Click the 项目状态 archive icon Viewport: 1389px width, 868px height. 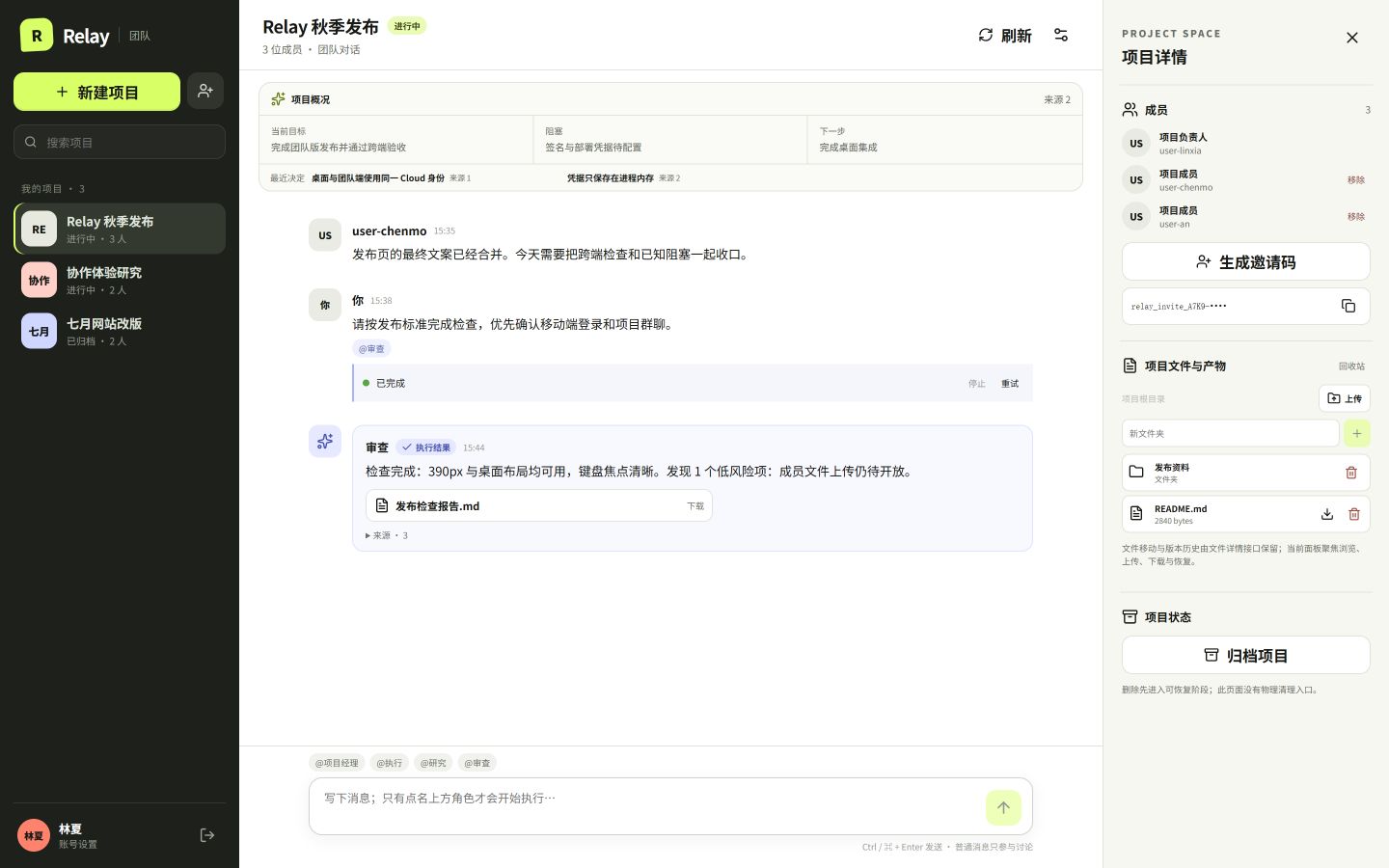click(x=1130, y=616)
